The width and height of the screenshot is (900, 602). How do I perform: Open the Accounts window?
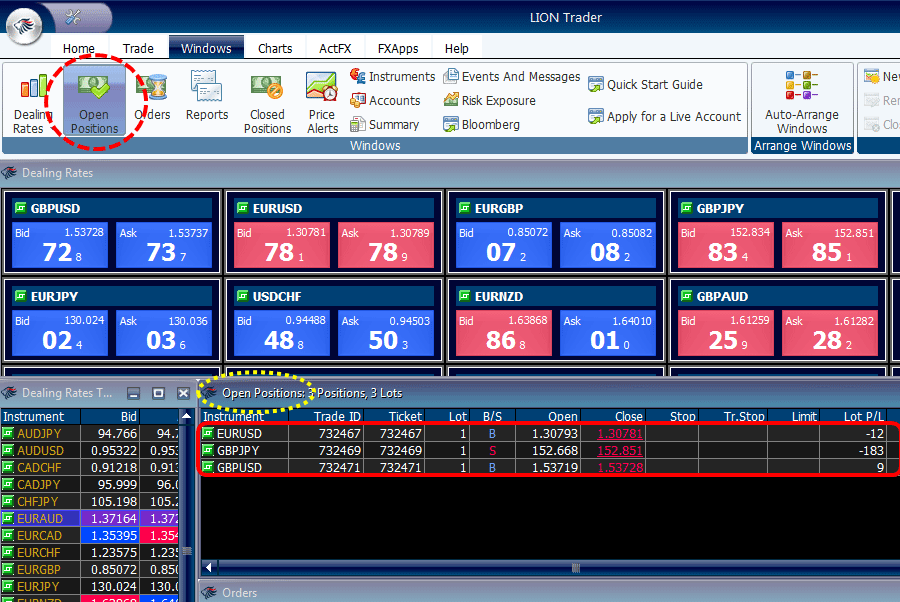pyautogui.click(x=386, y=100)
